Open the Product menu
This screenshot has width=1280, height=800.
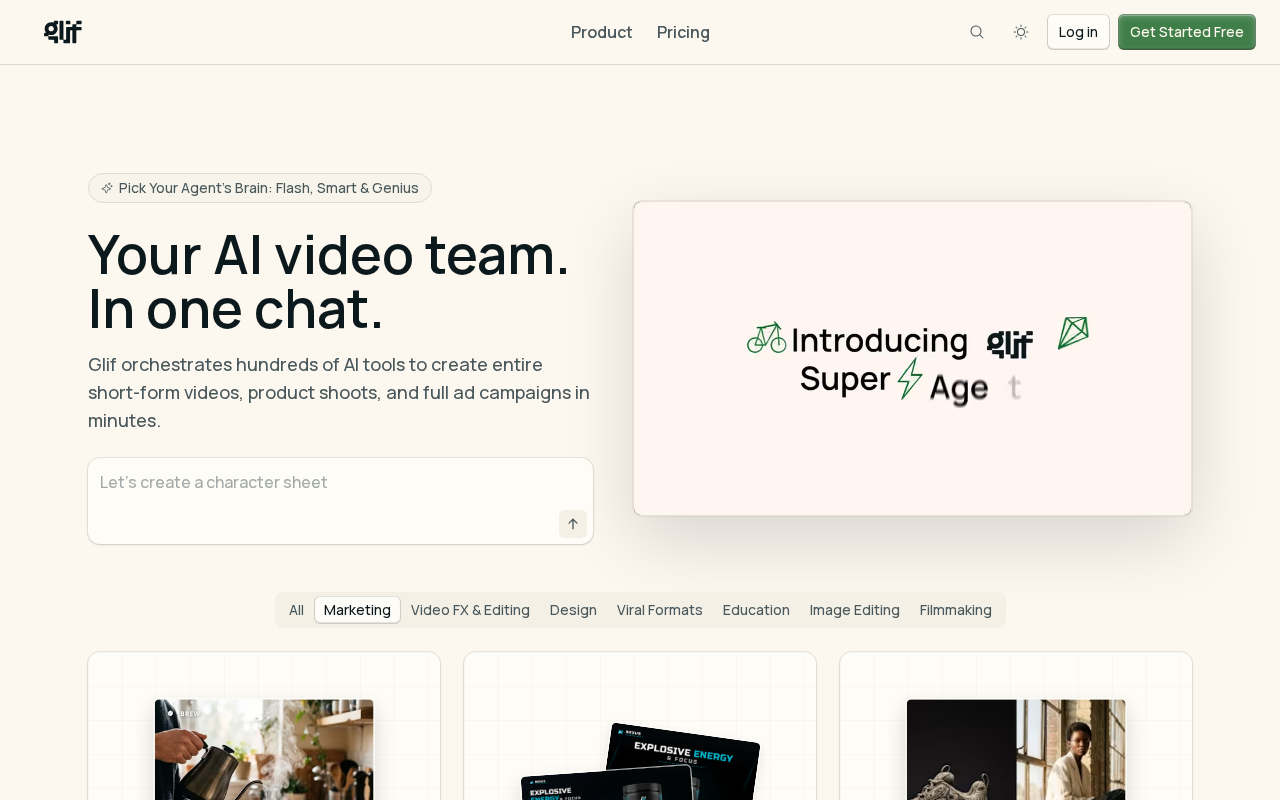[x=602, y=32]
